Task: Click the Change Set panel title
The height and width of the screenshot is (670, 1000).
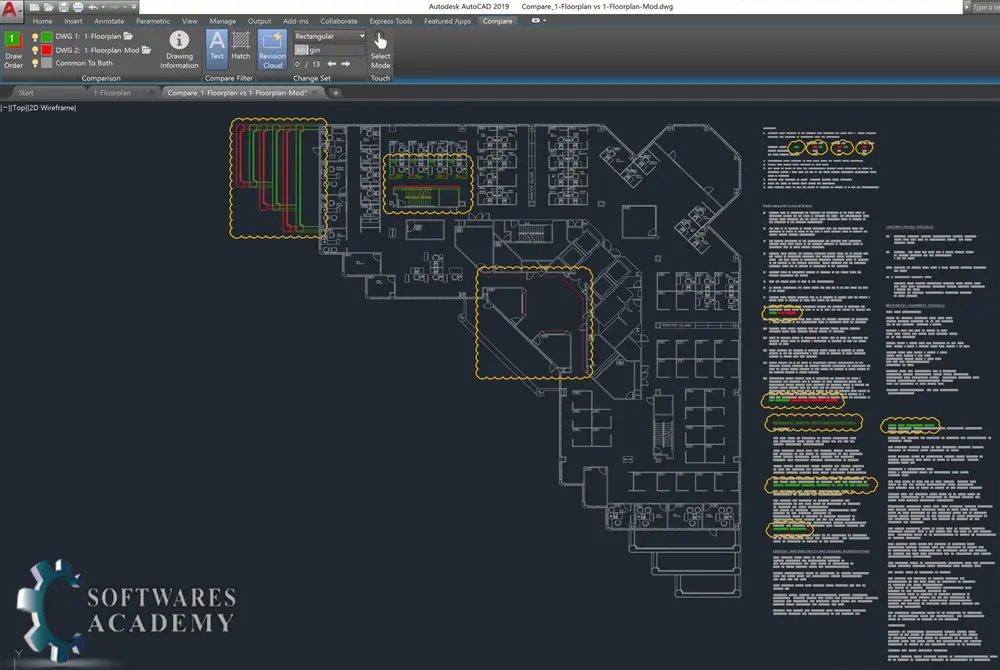Action: pyautogui.click(x=312, y=78)
